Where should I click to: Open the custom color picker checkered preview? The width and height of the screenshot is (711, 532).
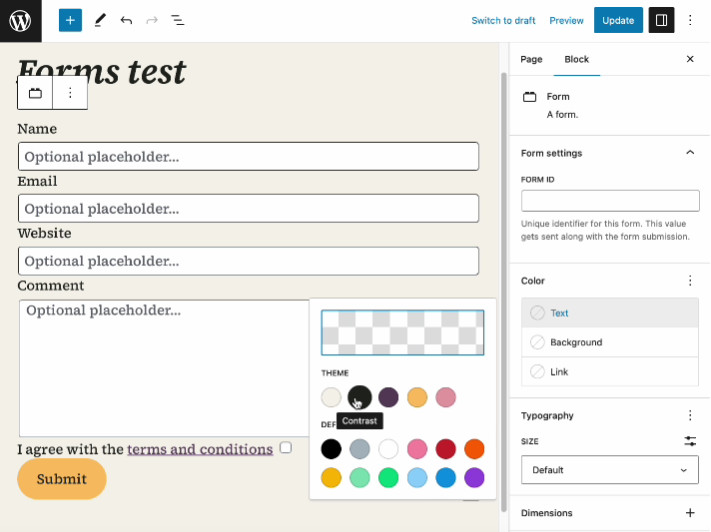[403, 332]
